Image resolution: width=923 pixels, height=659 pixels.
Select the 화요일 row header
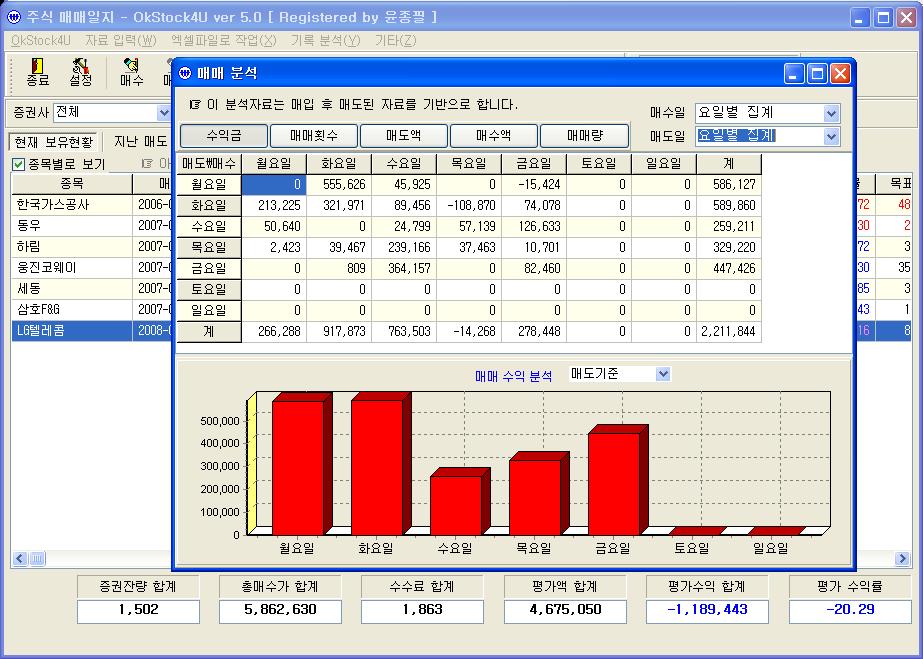pyautogui.click(x=209, y=206)
